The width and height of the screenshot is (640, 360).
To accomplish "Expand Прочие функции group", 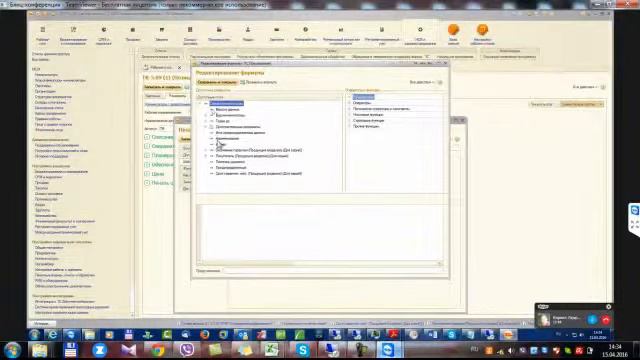I will point(349,127).
